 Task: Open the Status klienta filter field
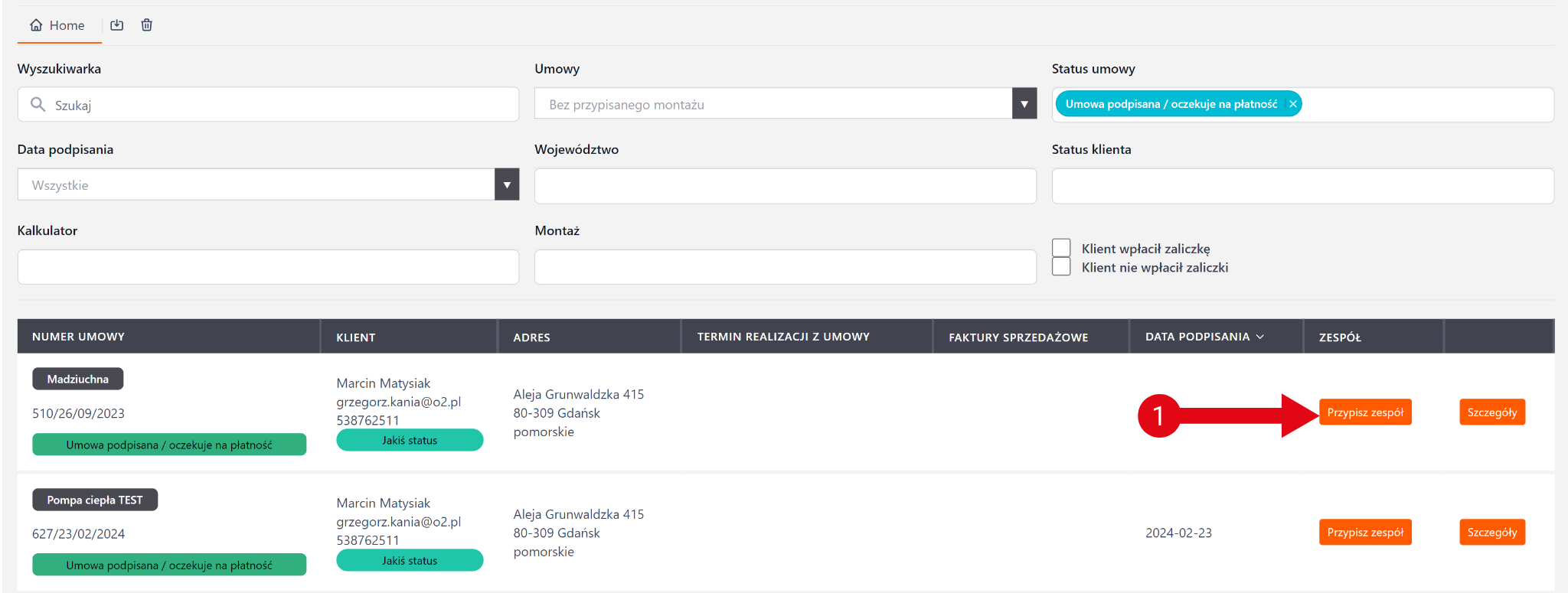(1302, 186)
